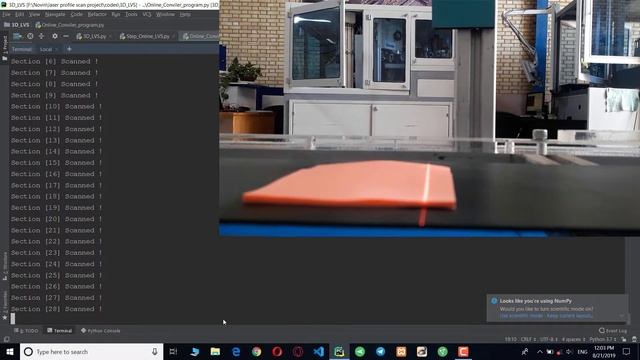Open the Navigate menu
The width and height of the screenshot is (640, 360).
click(x=55, y=14)
